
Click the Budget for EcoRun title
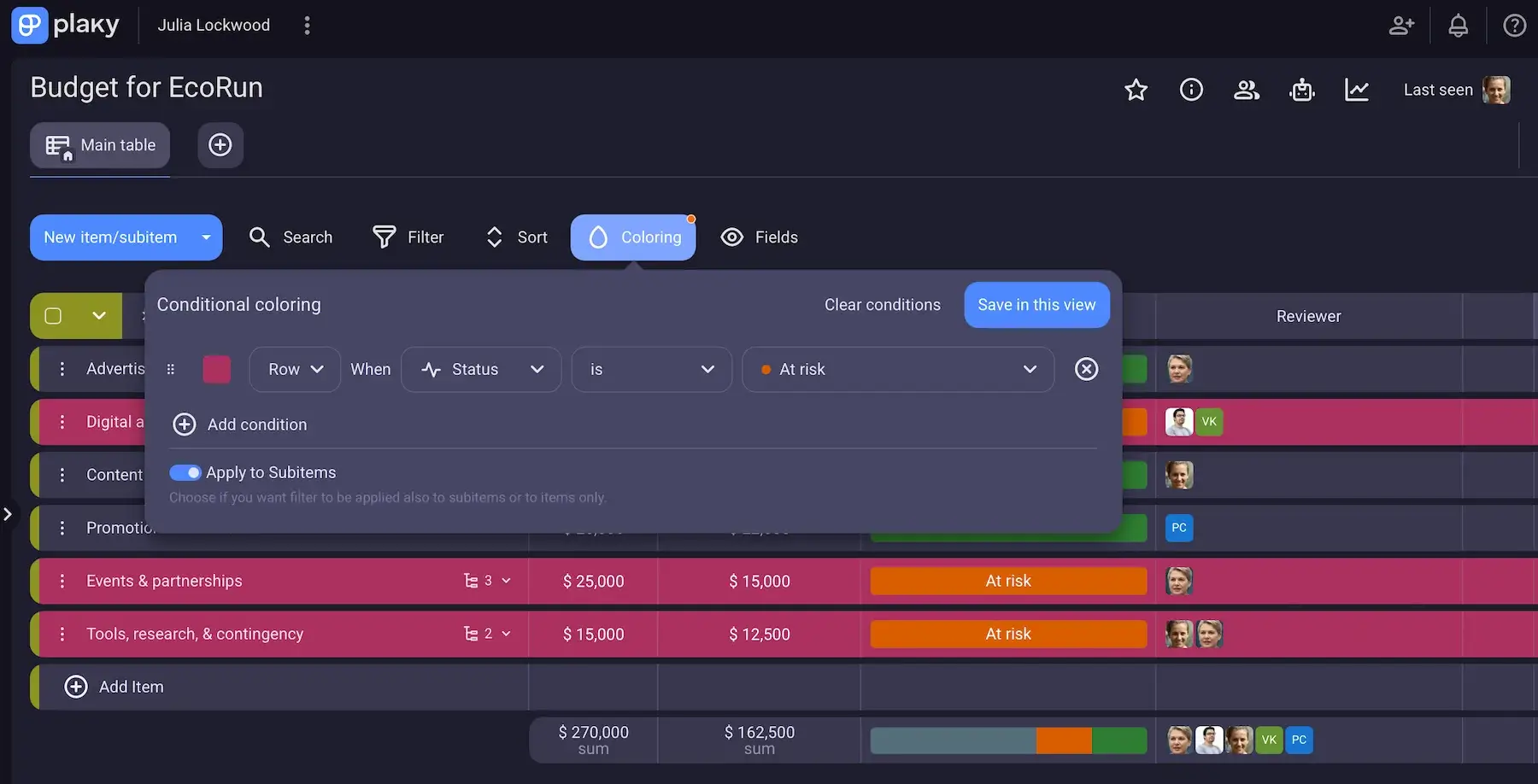tap(147, 88)
